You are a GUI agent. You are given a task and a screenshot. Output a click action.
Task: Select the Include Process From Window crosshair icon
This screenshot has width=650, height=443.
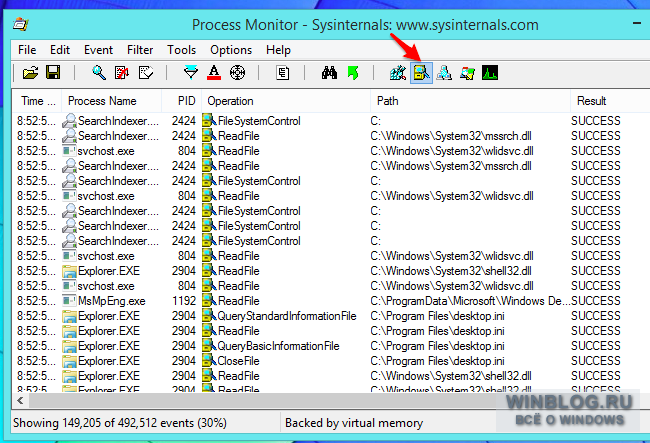(238, 73)
